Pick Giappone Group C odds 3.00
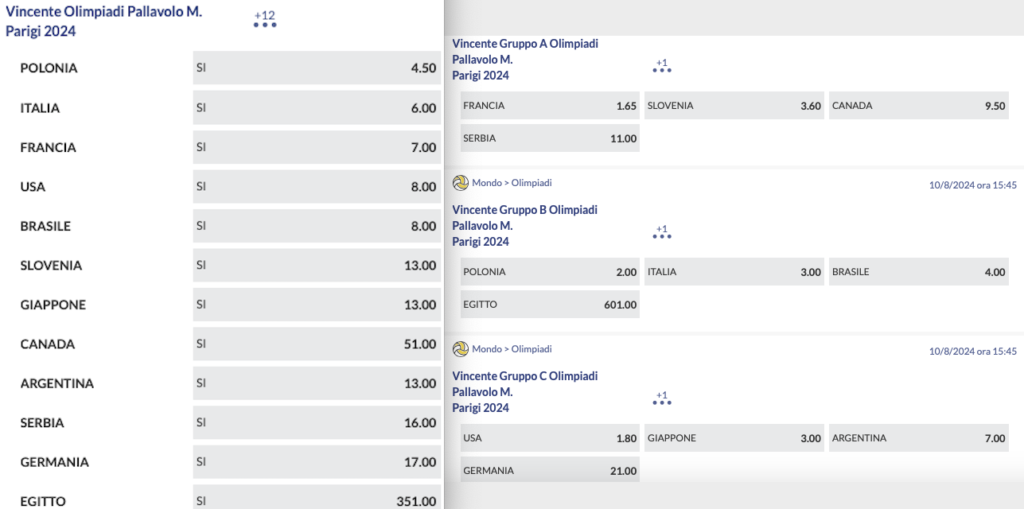This screenshot has height=509, width=1024. pos(735,438)
